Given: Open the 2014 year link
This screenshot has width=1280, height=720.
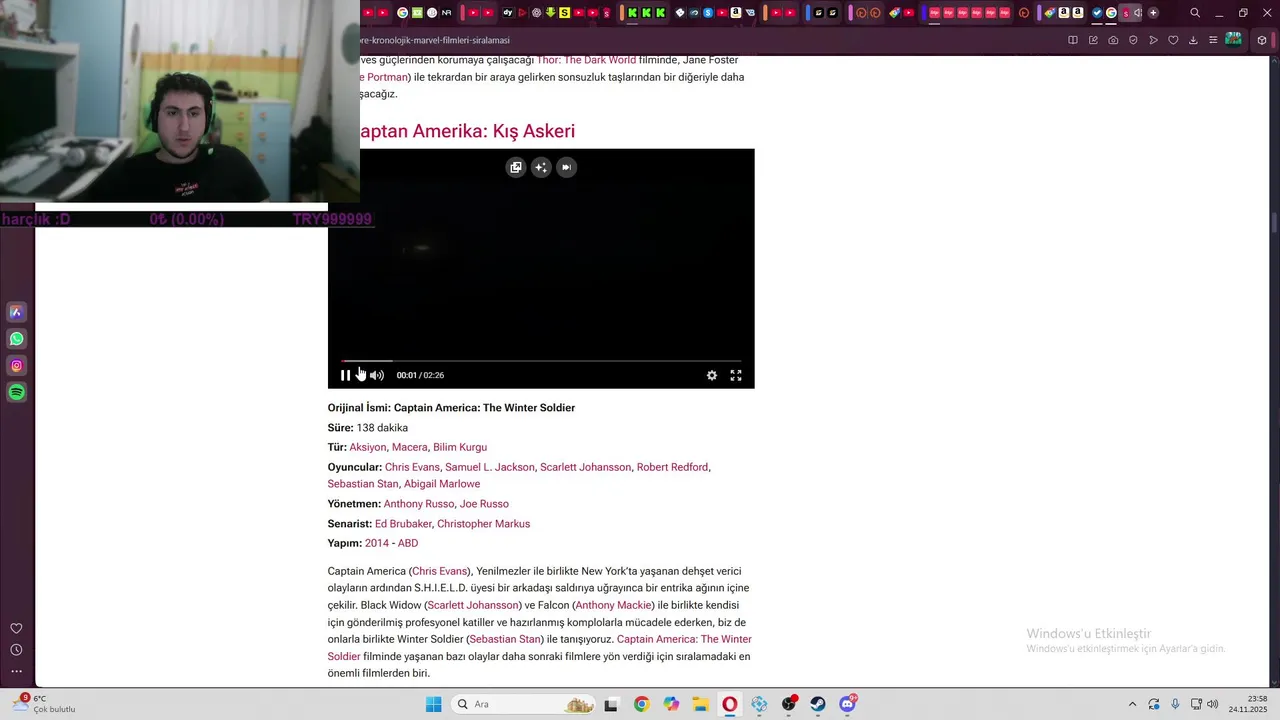Looking at the screenshot, I should click(x=377, y=543).
